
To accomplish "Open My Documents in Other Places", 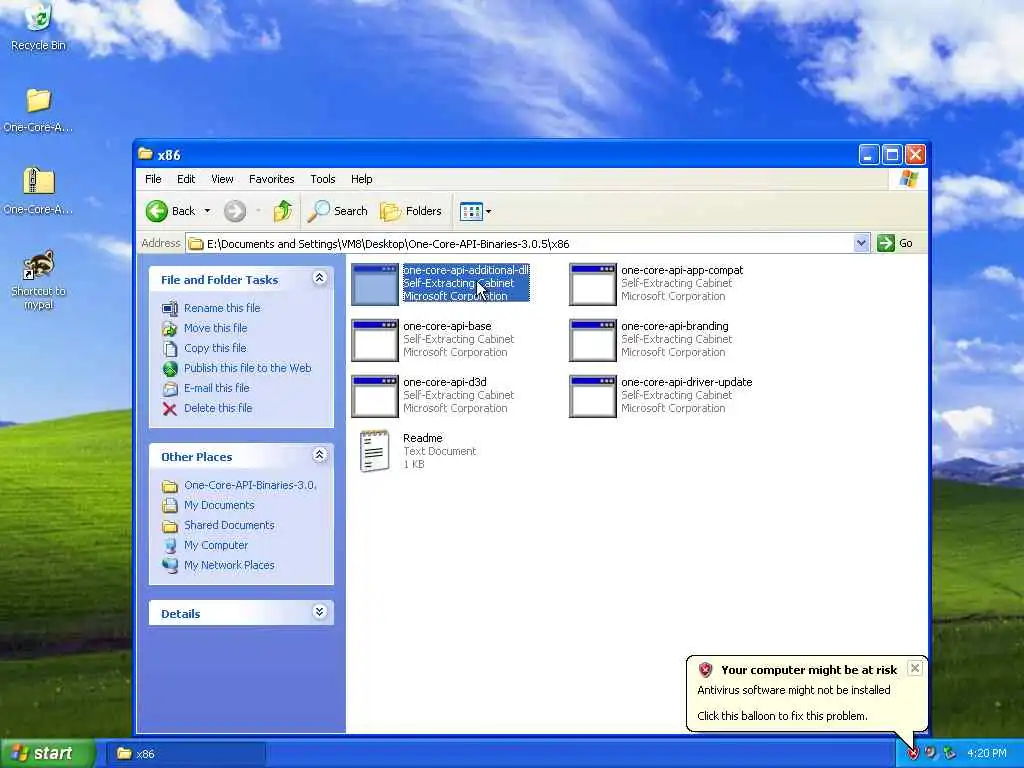I will pyautogui.click(x=219, y=505).
